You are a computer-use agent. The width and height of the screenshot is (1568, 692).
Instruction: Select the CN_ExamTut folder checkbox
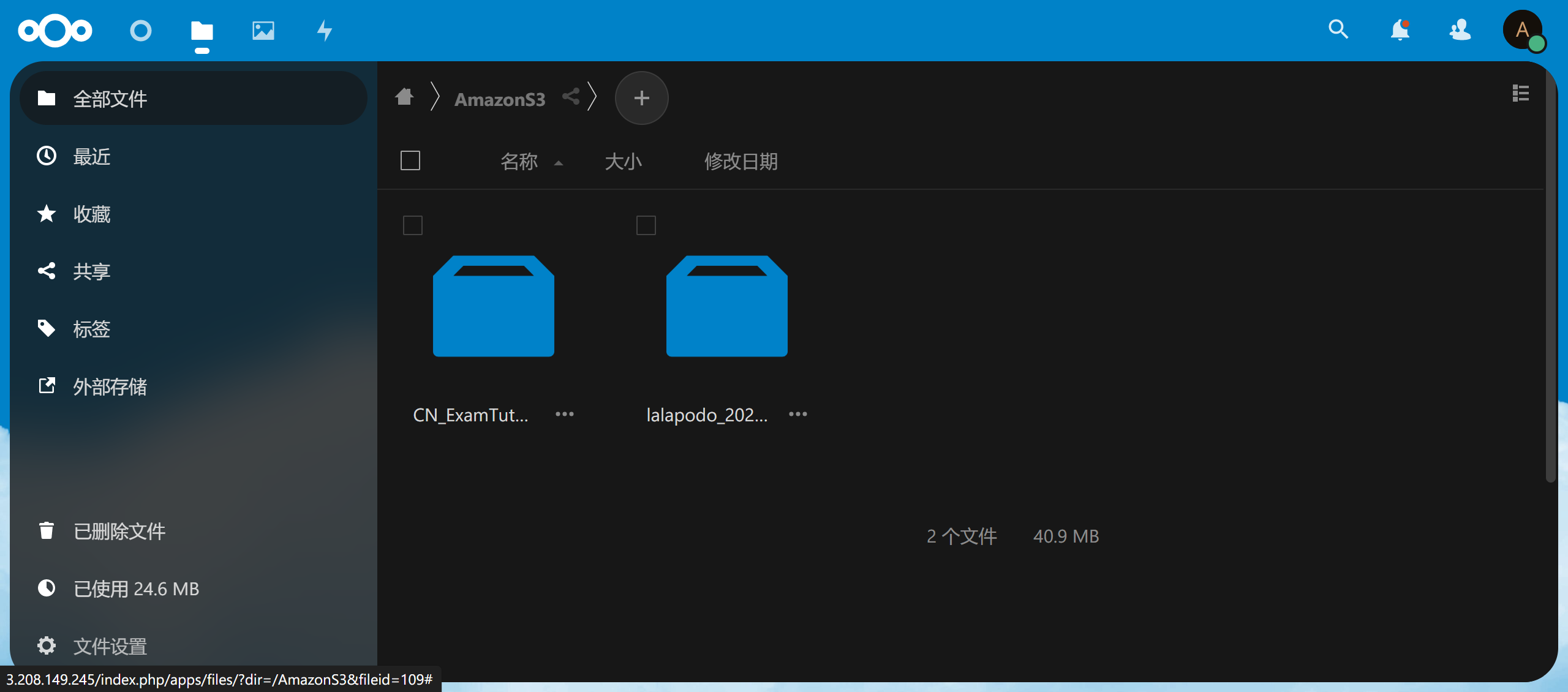(412, 225)
